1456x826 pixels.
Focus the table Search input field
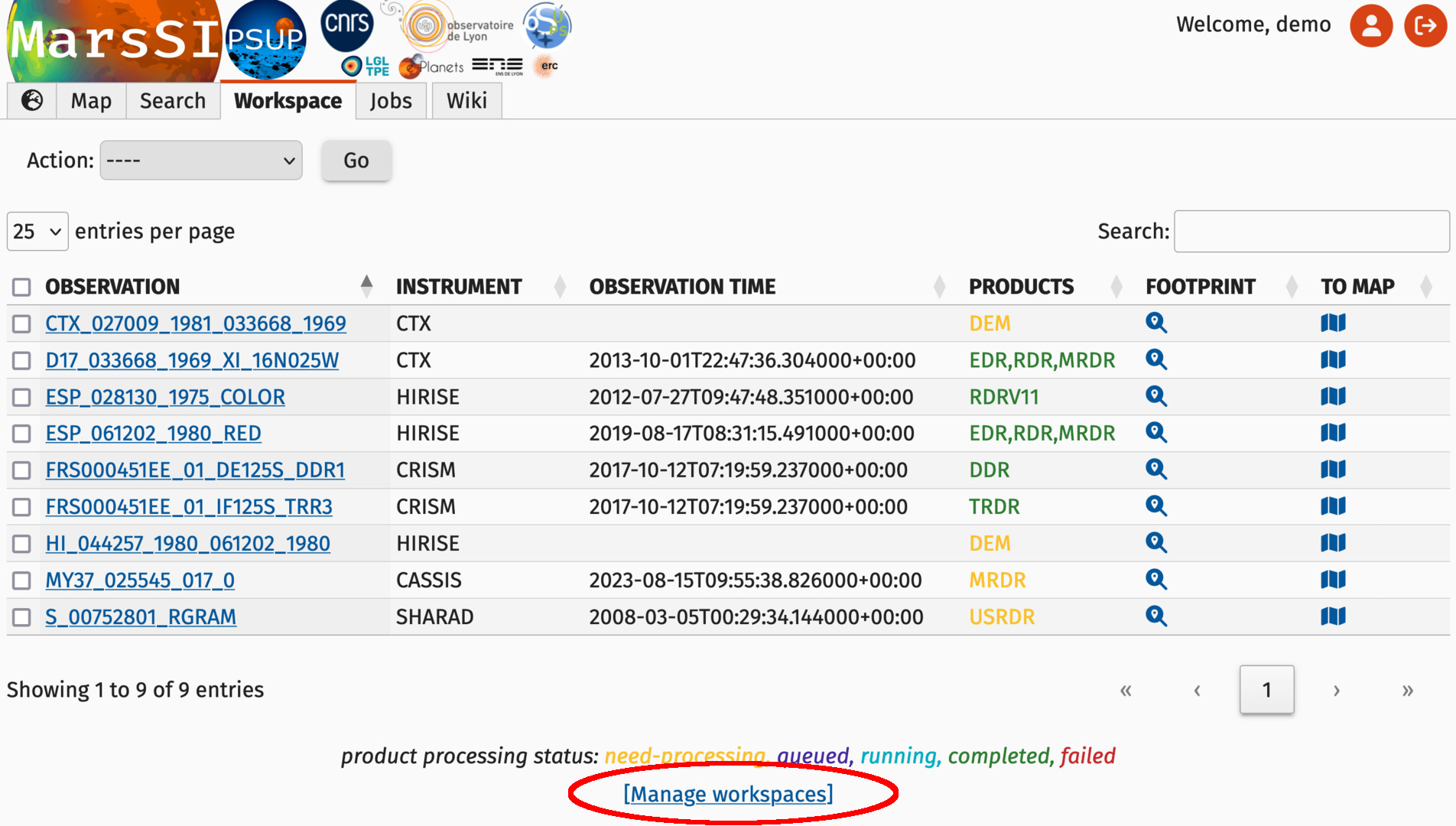click(1311, 231)
